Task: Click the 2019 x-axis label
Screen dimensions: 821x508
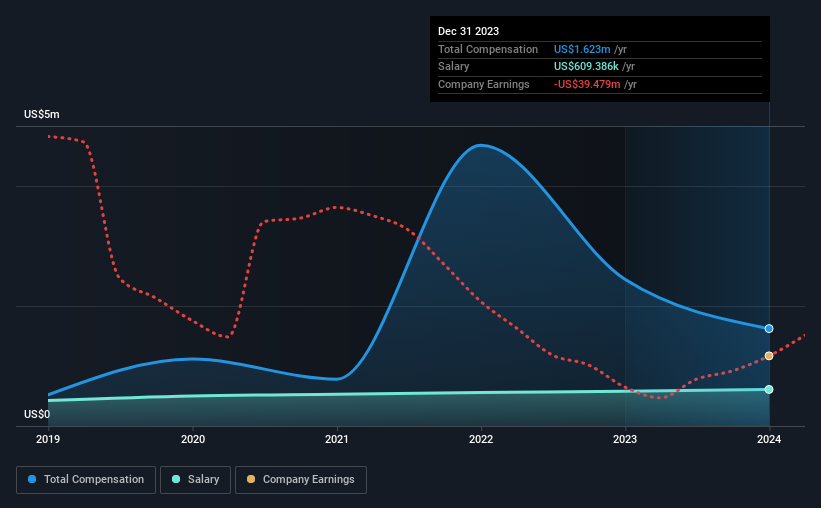Action: click(48, 439)
